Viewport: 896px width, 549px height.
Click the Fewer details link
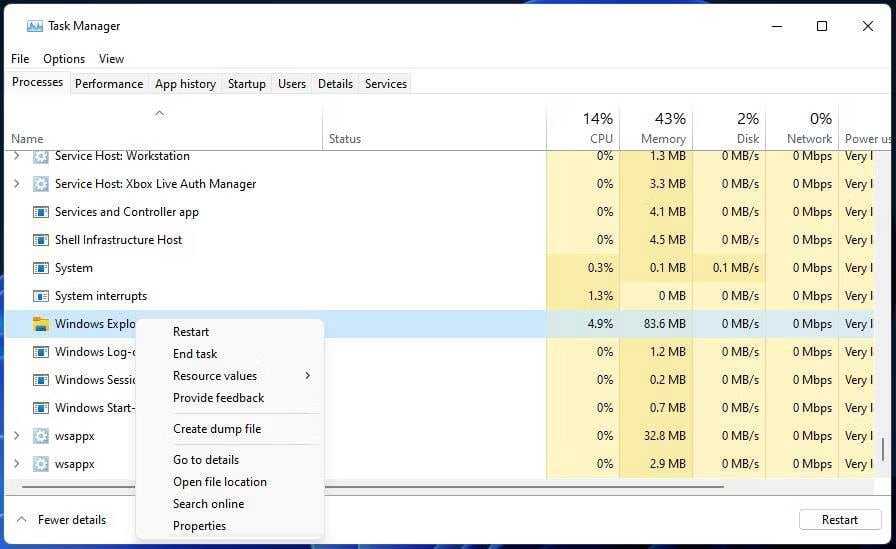72,520
